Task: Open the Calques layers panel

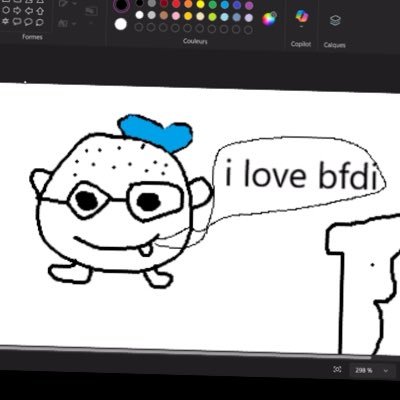Action: coord(335,21)
